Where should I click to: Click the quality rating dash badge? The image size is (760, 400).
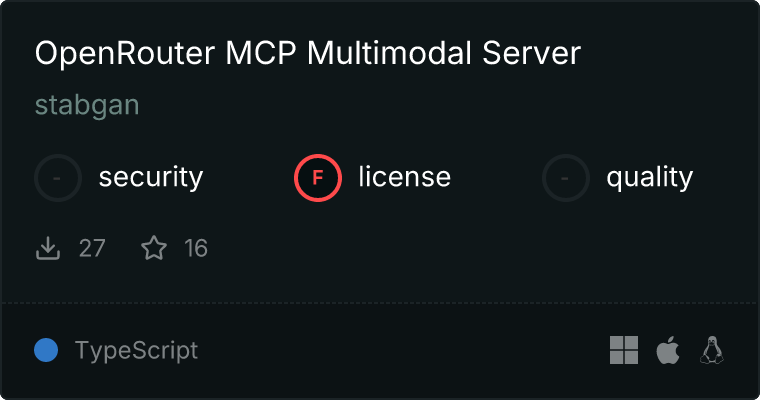click(566, 178)
